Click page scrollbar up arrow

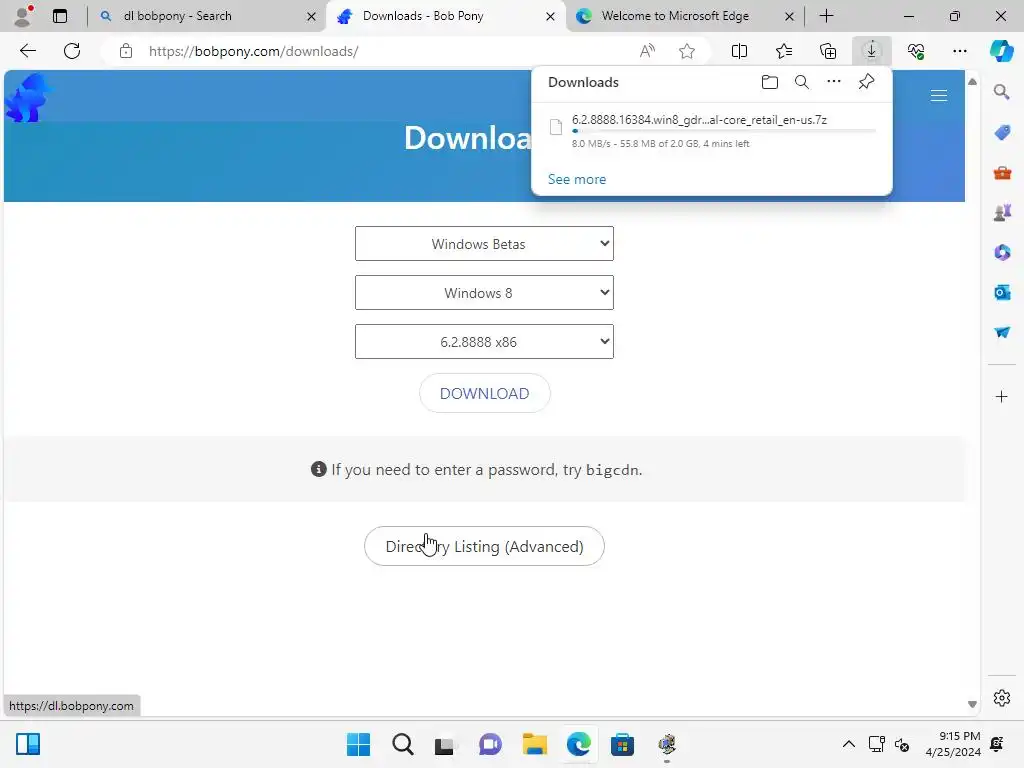click(x=972, y=82)
